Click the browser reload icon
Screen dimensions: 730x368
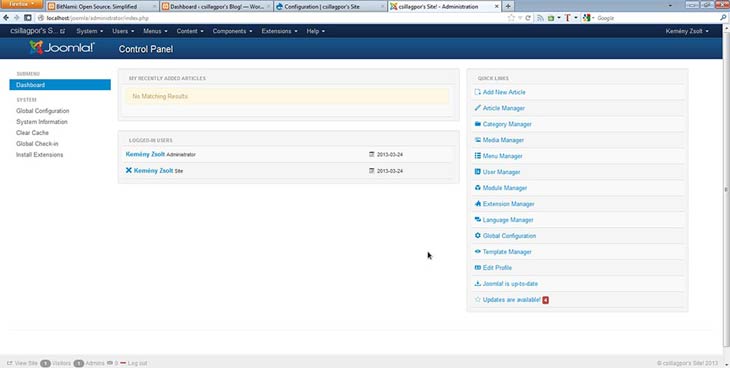[x=528, y=18]
